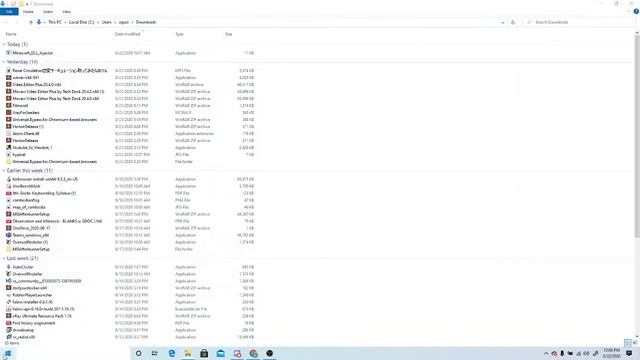Launch Microsoft Edge from the taskbar
Screen dimensions: 640x360
171,353
